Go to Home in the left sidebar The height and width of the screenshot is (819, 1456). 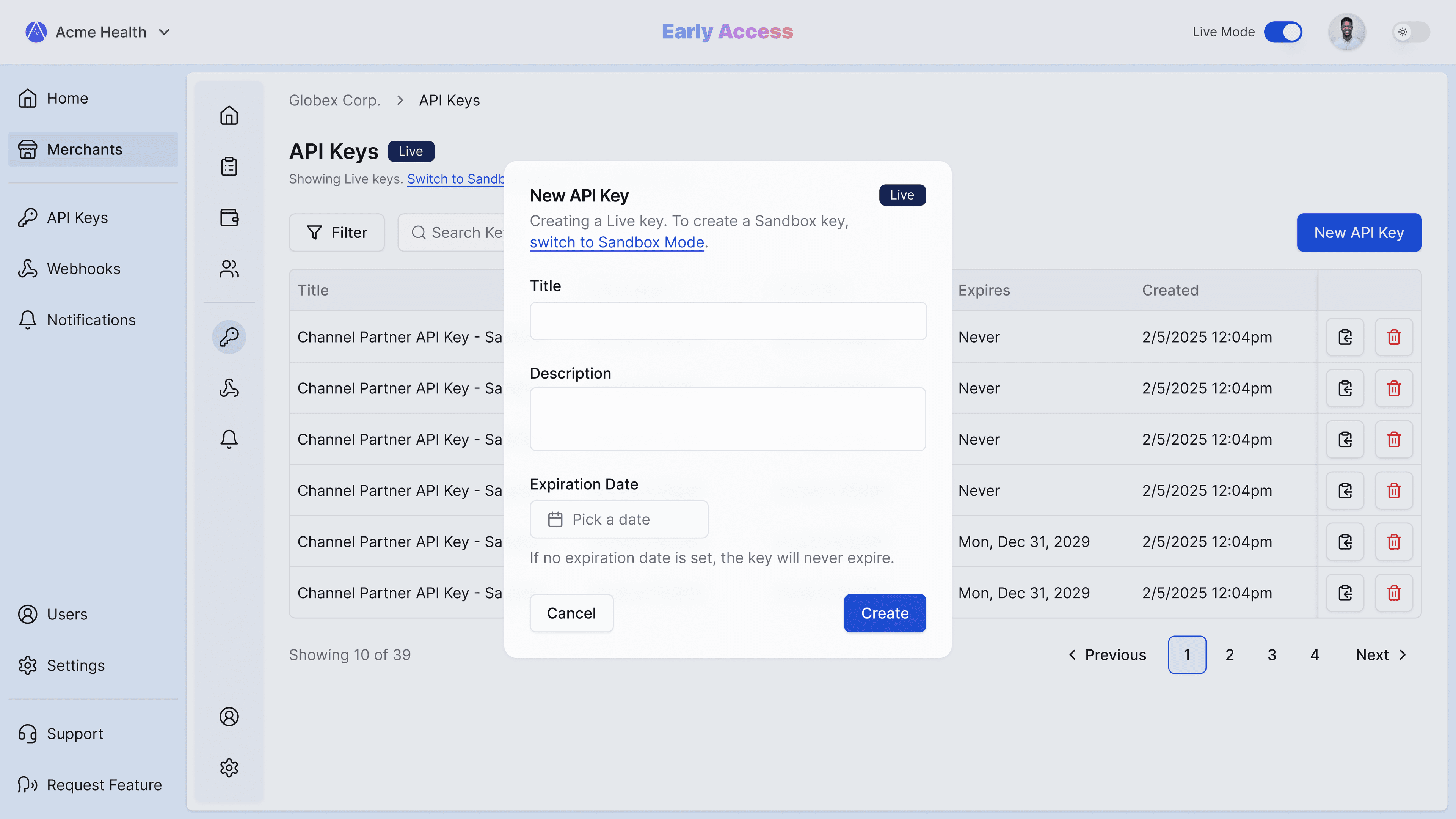tap(93, 98)
